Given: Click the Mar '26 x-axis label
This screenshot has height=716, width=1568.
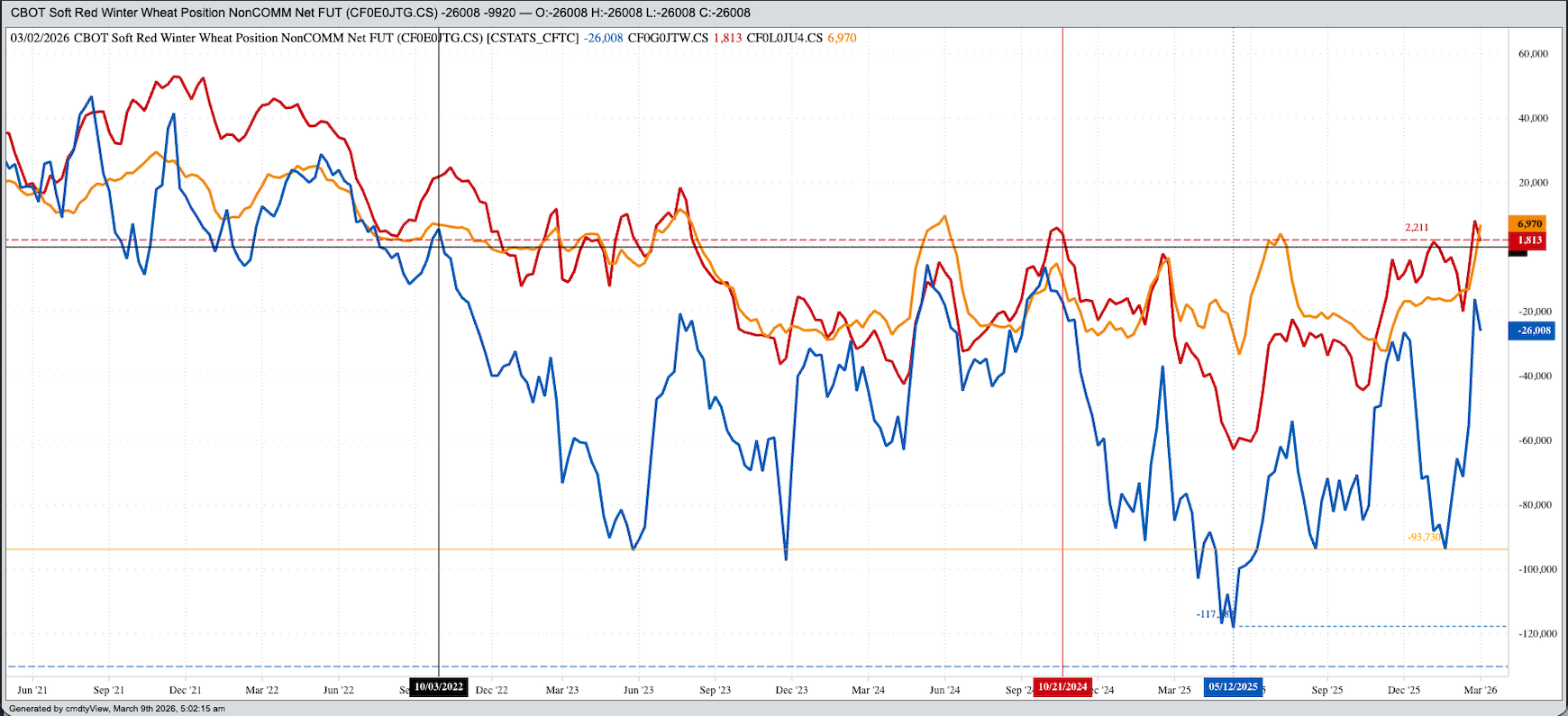Looking at the screenshot, I should tap(1481, 690).
